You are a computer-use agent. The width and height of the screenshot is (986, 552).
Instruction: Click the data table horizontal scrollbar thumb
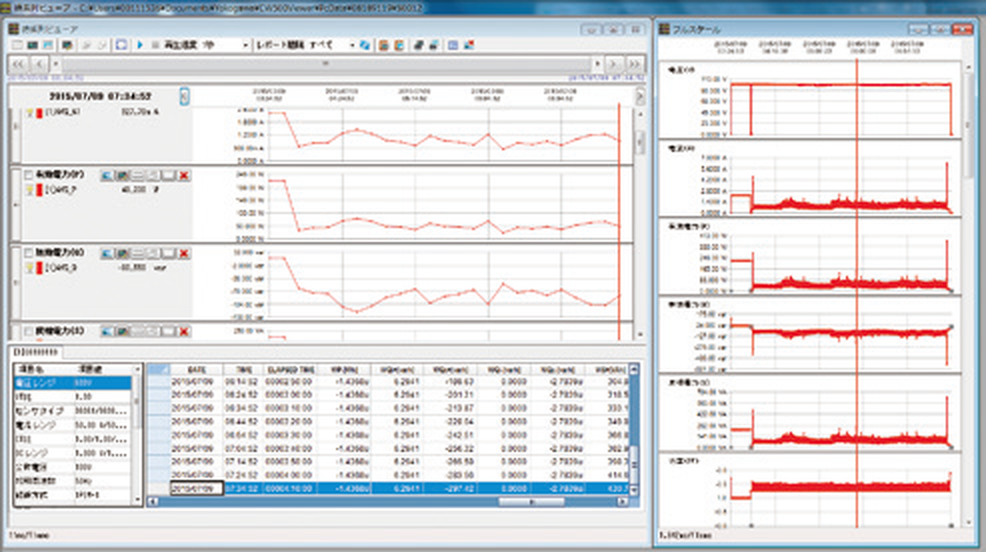(x=531, y=502)
